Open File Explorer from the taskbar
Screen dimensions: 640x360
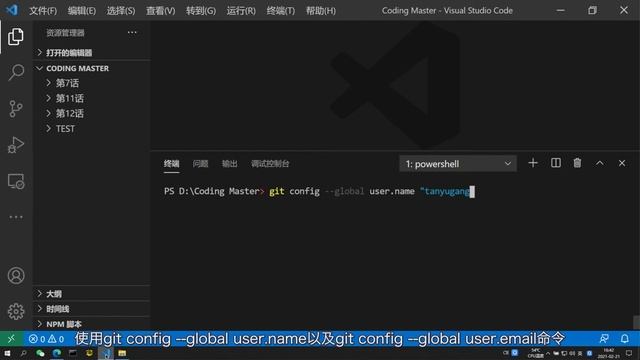[x=122, y=353]
